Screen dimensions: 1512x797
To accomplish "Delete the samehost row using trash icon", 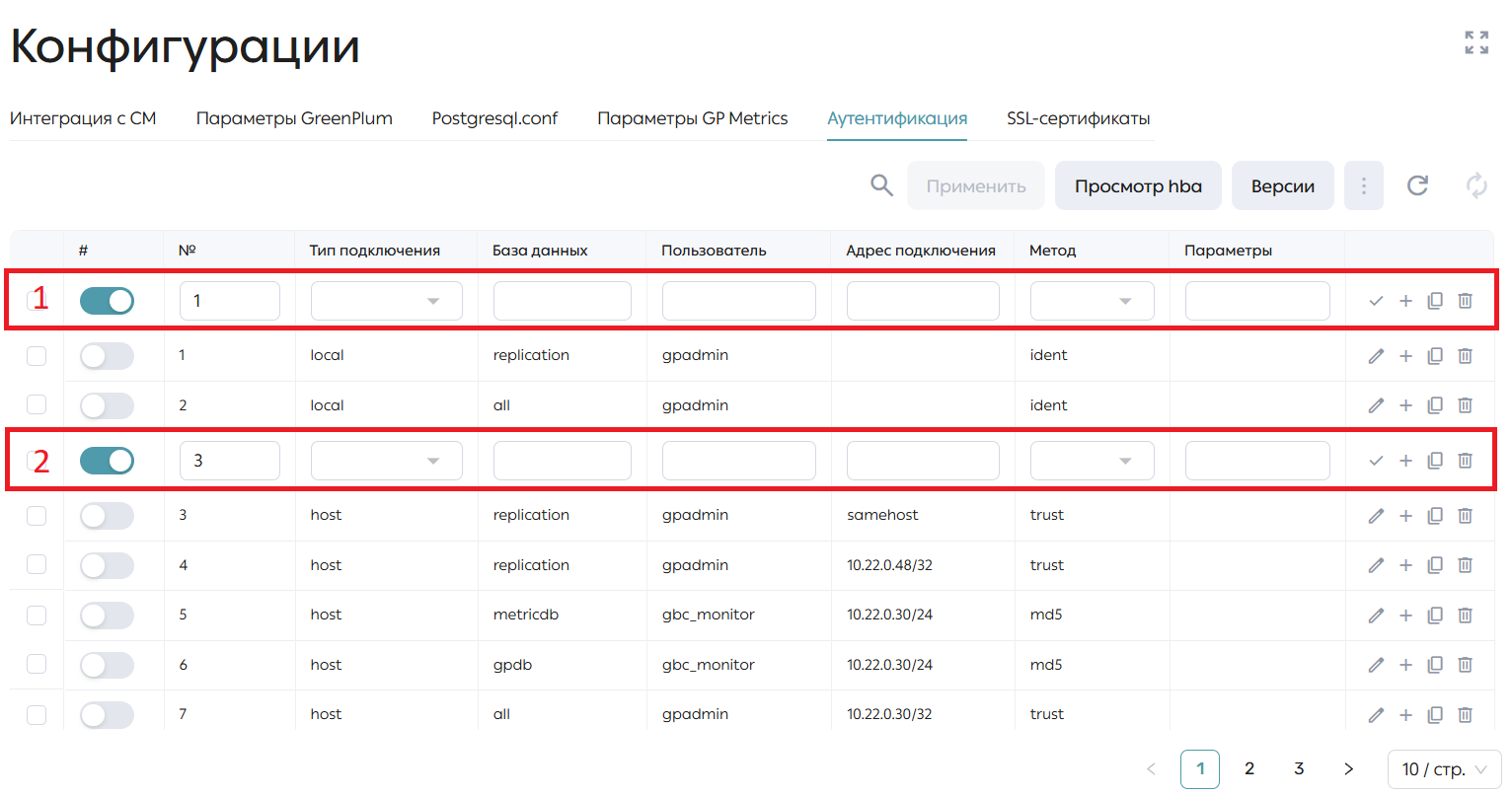I will pyautogui.click(x=1465, y=515).
